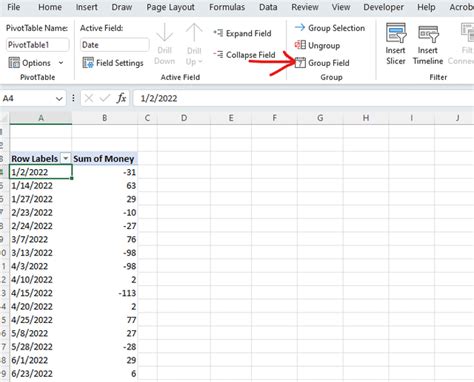Open the File menu

(x=13, y=7)
